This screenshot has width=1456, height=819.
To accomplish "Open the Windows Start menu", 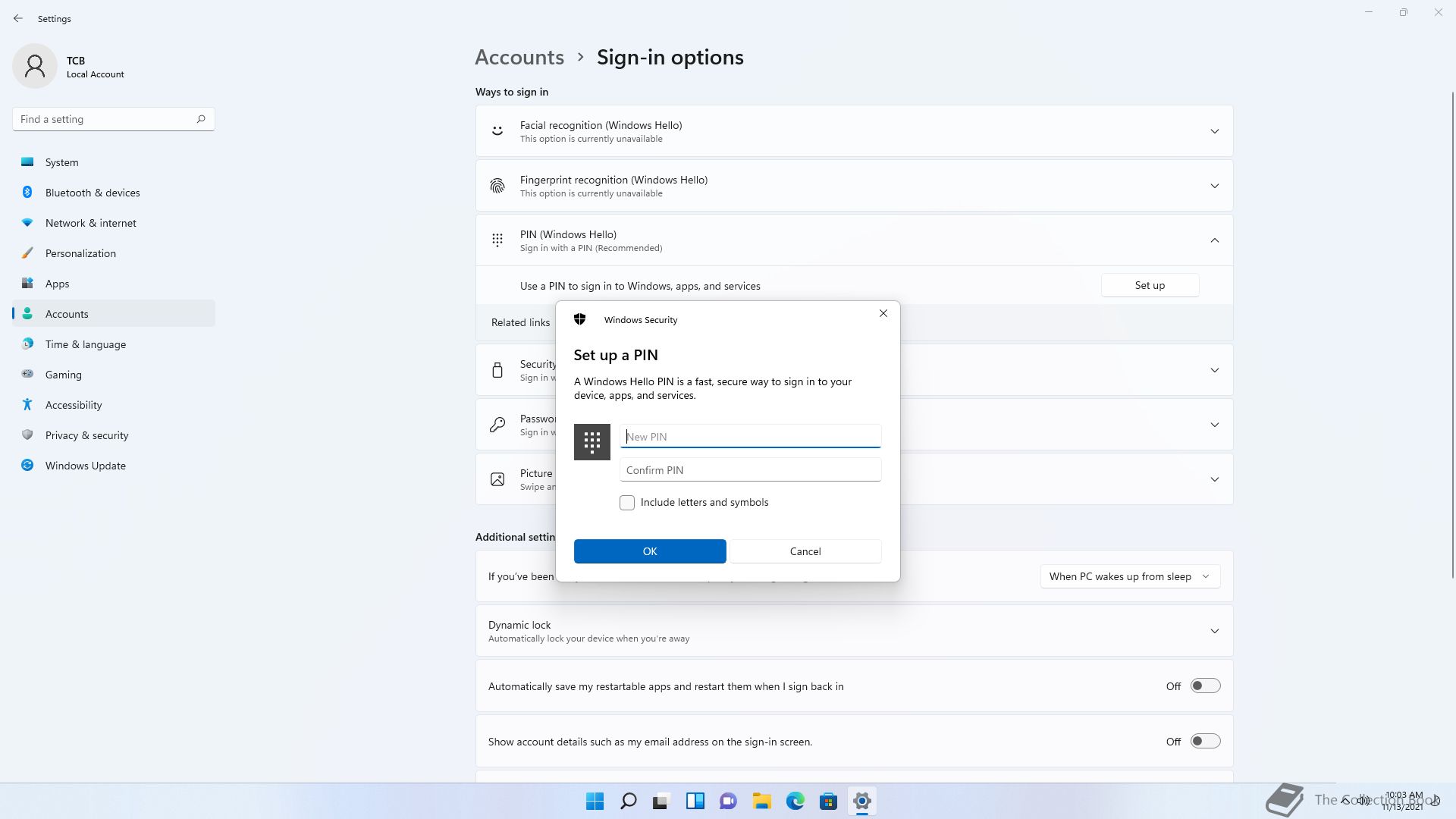I will click(595, 801).
